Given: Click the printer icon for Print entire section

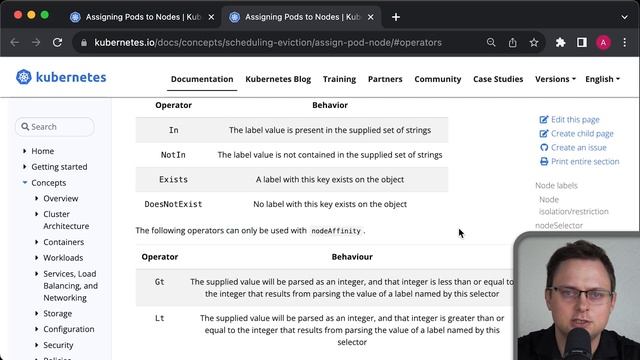Looking at the screenshot, I should [544, 162].
